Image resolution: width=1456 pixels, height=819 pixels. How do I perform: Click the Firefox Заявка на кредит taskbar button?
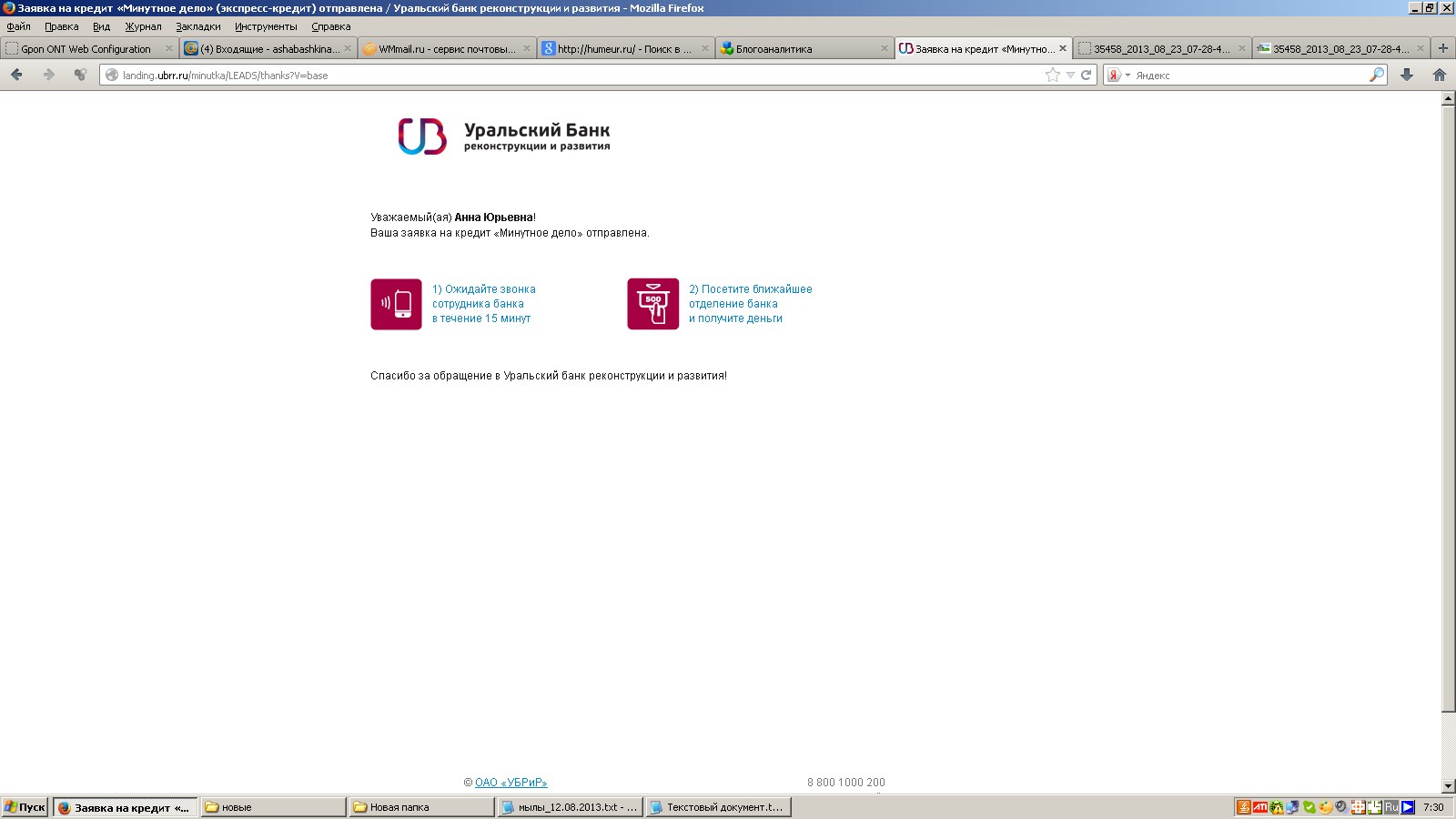(x=125, y=807)
